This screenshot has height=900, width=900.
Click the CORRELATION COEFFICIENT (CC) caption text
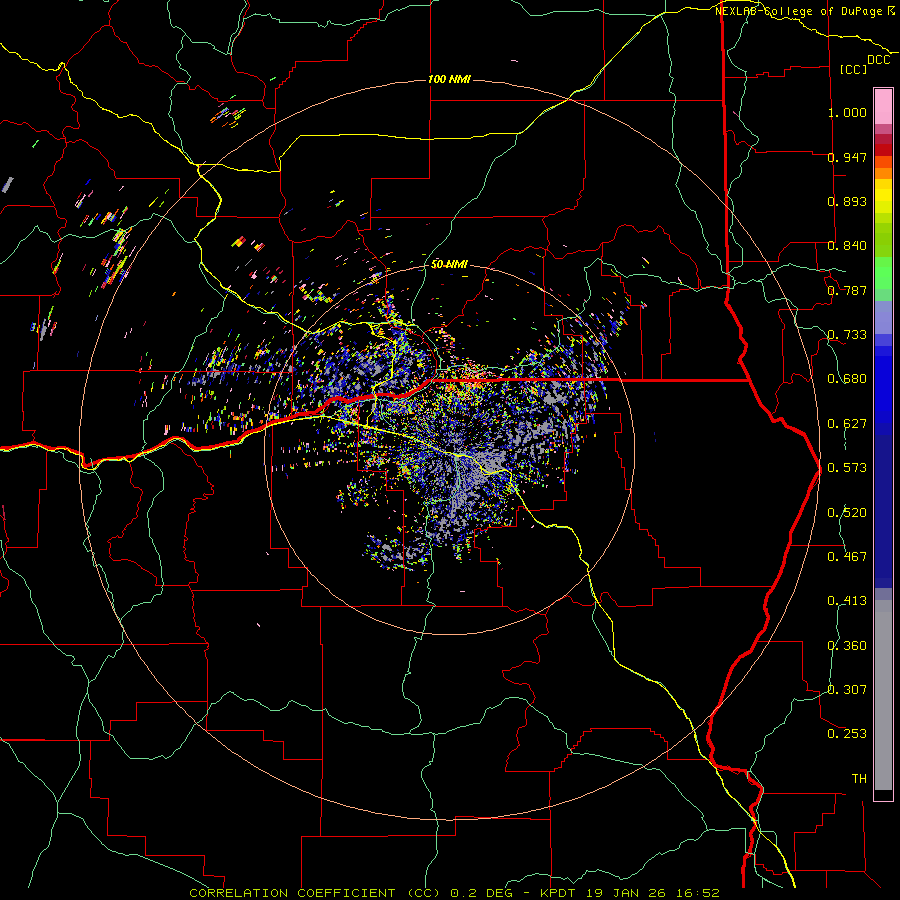315,893
